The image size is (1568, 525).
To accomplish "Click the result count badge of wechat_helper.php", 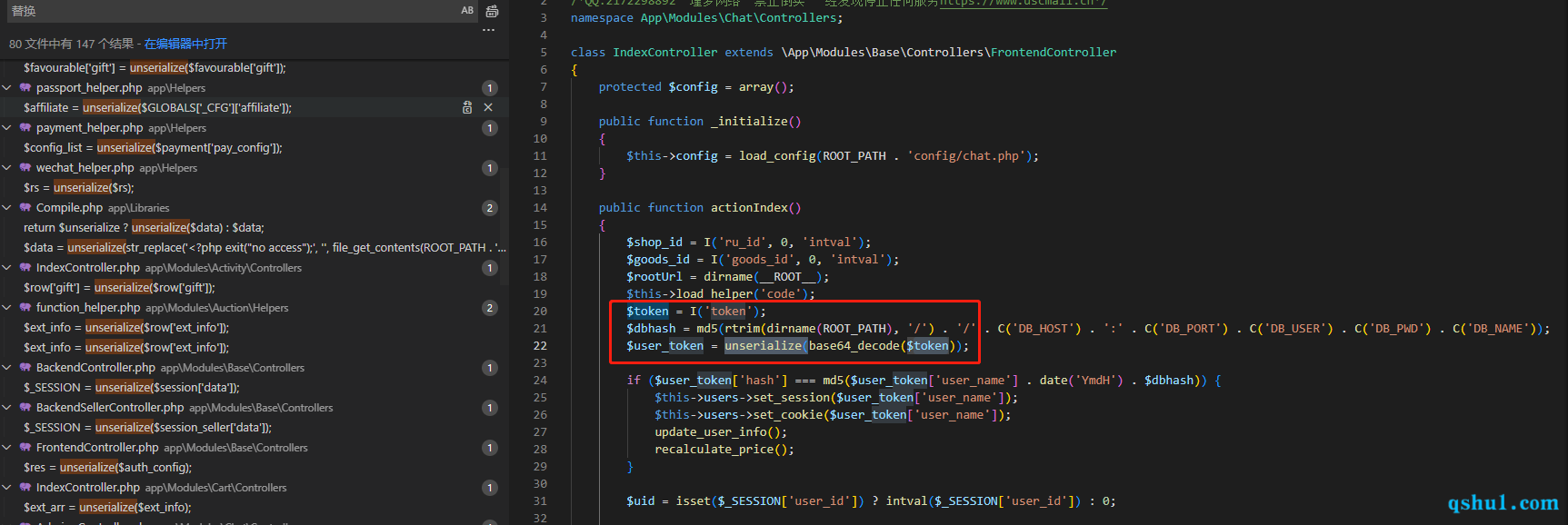I will point(490,168).
